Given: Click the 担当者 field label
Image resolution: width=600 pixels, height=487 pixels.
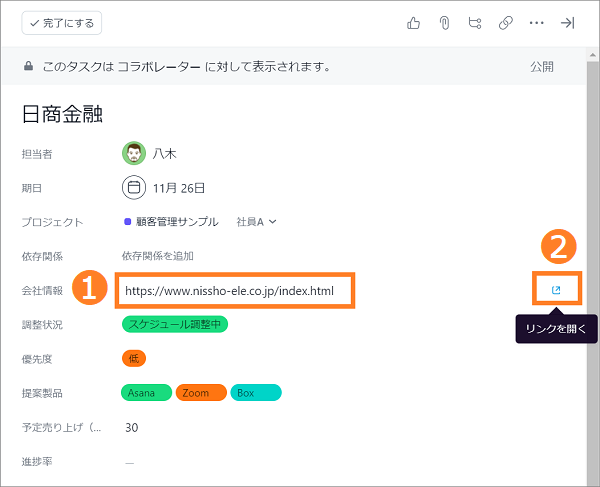Looking at the screenshot, I should coord(37,154).
